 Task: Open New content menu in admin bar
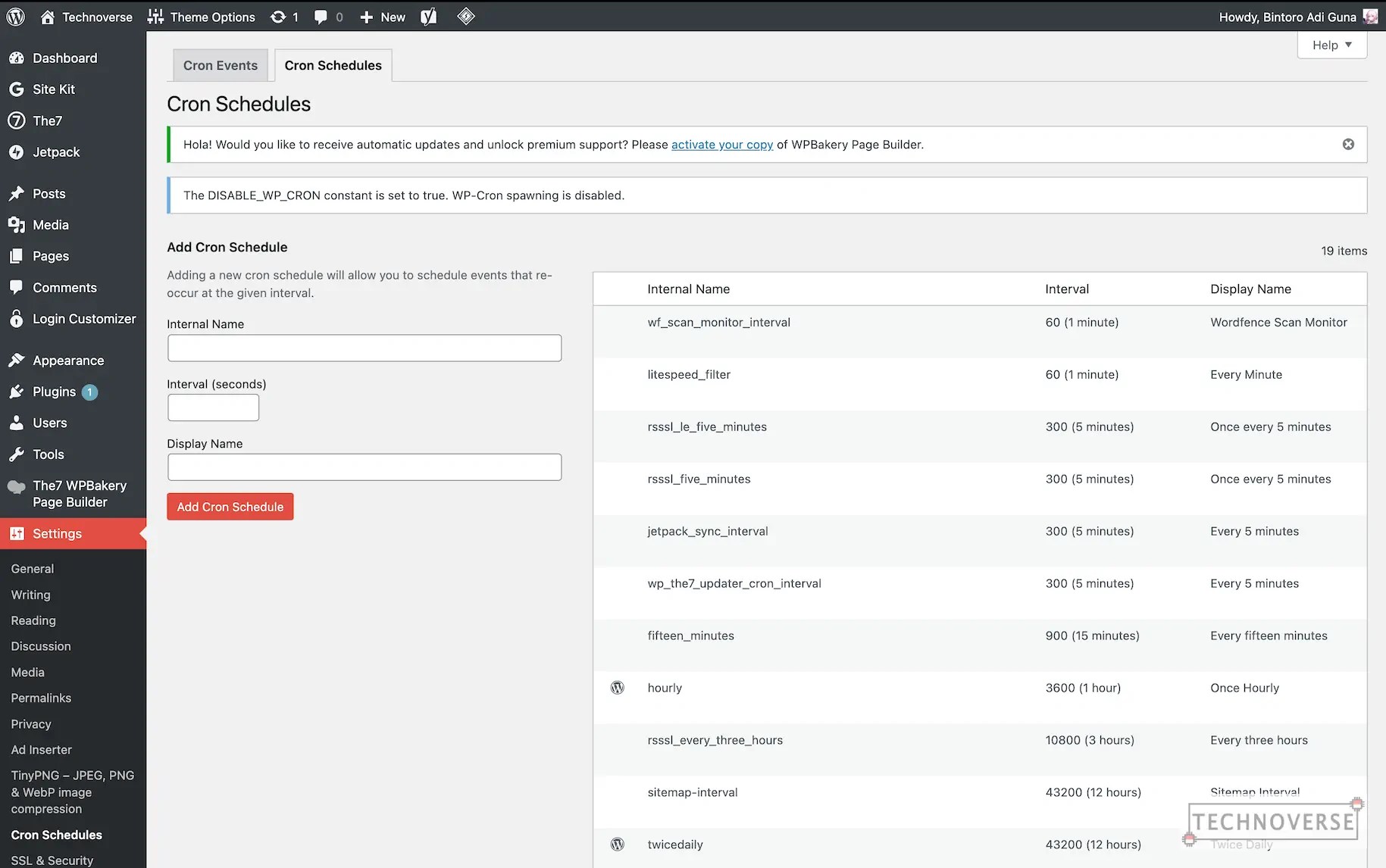coord(383,17)
